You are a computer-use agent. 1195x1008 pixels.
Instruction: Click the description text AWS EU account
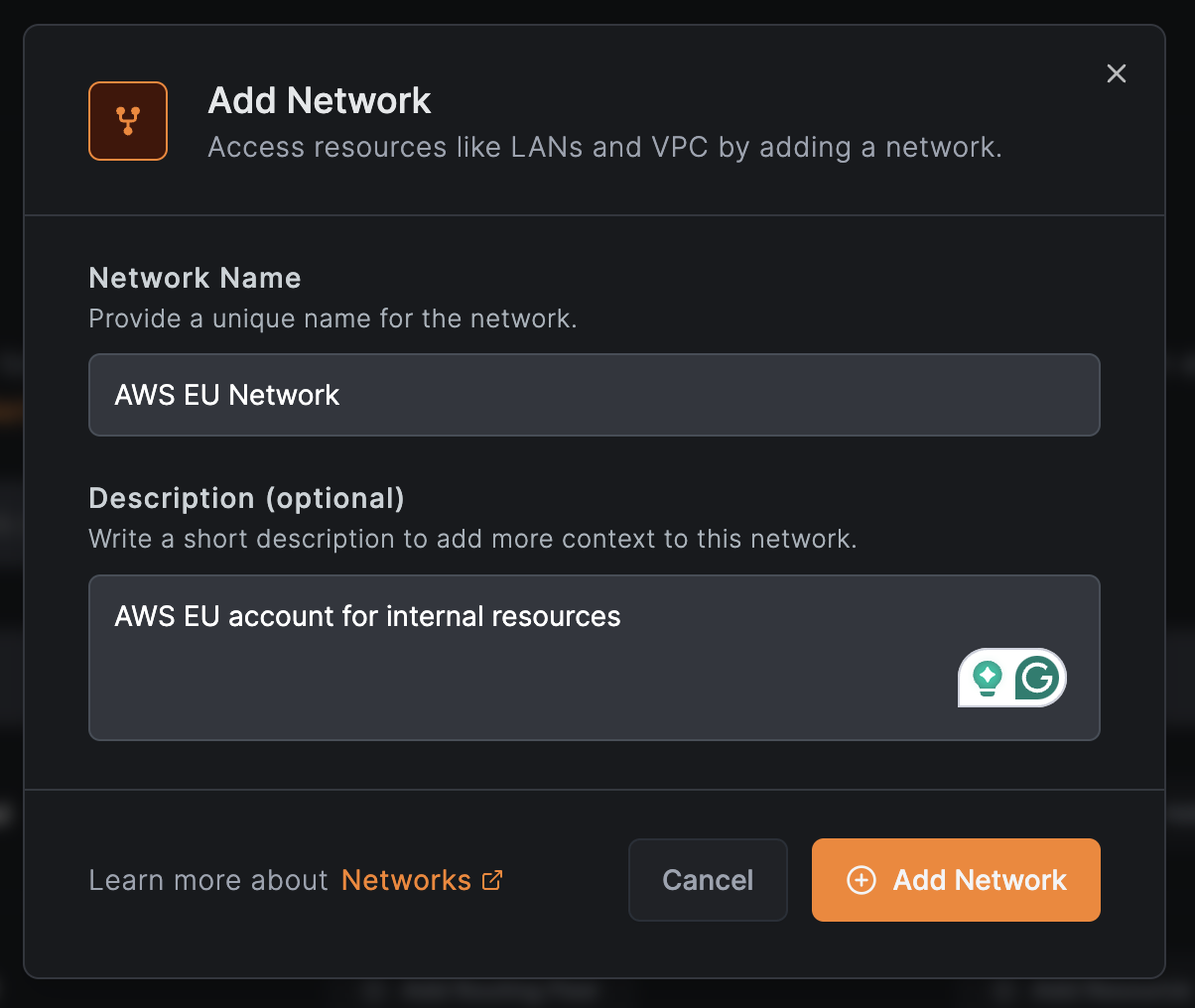[366, 616]
